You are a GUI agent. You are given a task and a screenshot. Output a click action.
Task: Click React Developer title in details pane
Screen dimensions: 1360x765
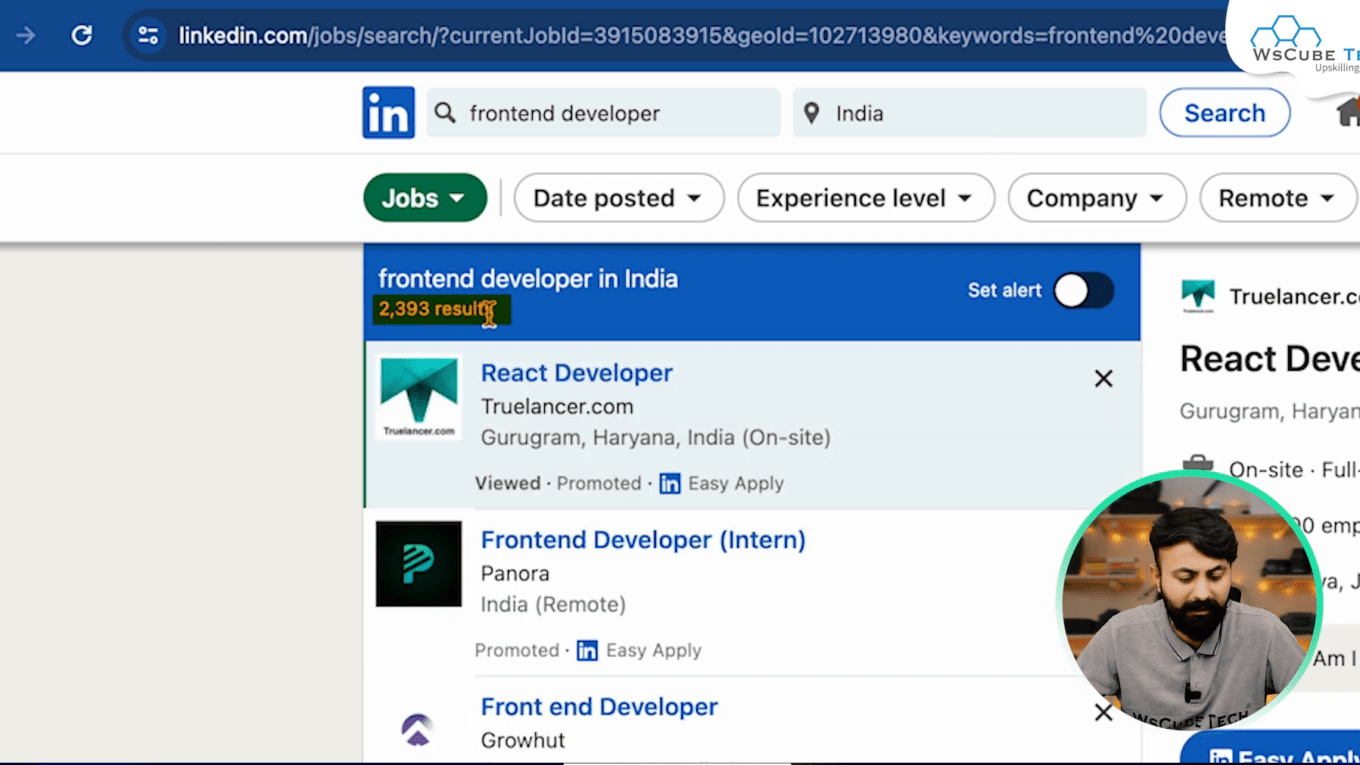(x=1269, y=359)
